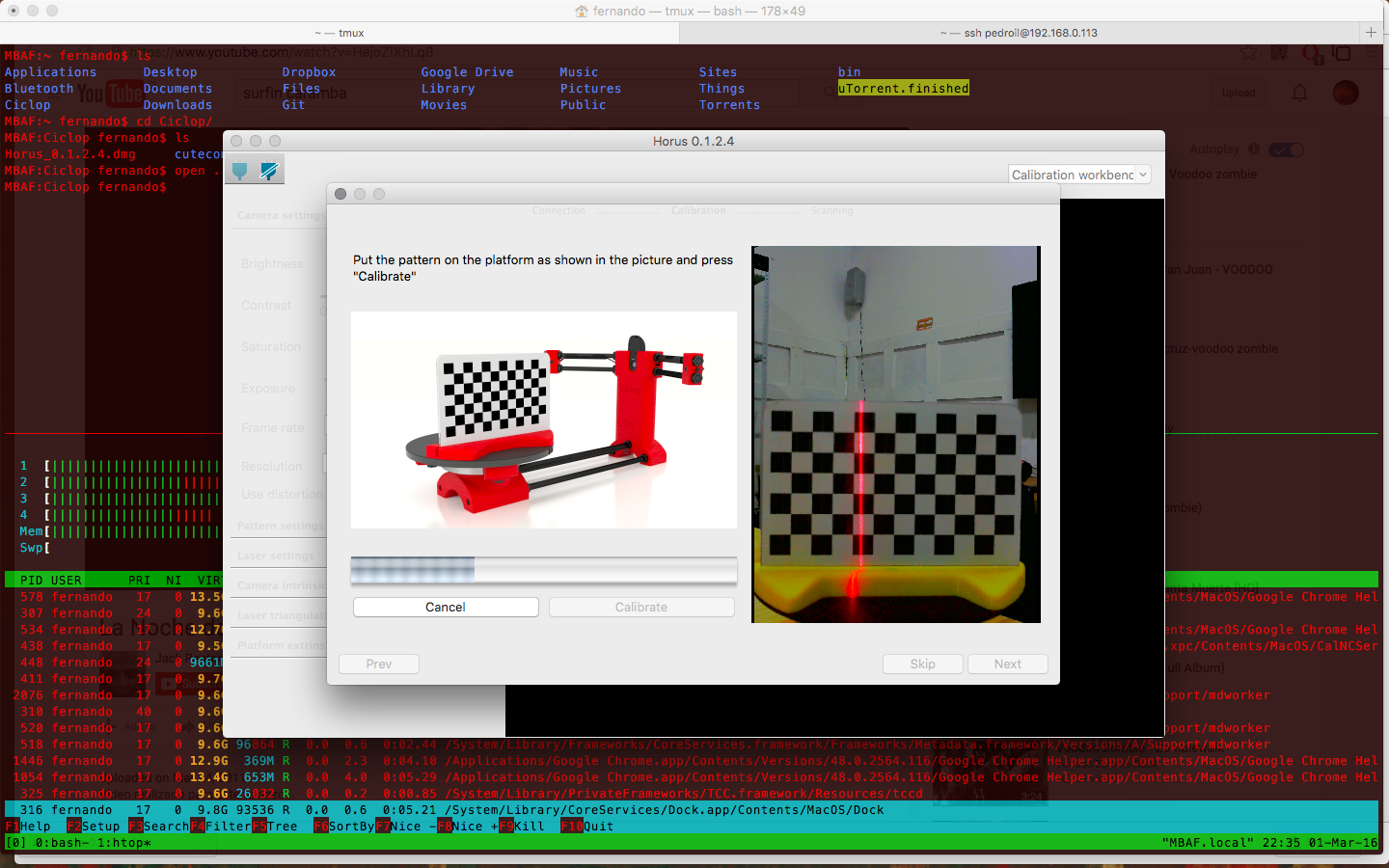
Task: Add a new terminal tab with plus
Action: (x=1371, y=32)
